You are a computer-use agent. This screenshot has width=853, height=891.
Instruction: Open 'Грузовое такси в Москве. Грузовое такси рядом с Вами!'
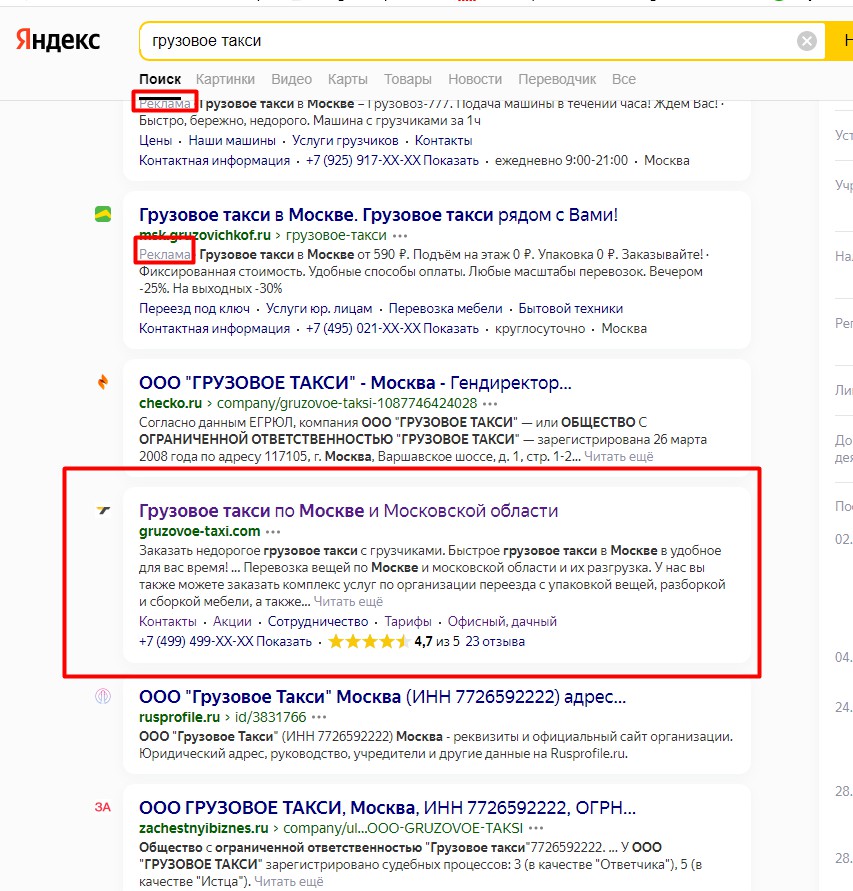click(378, 215)
